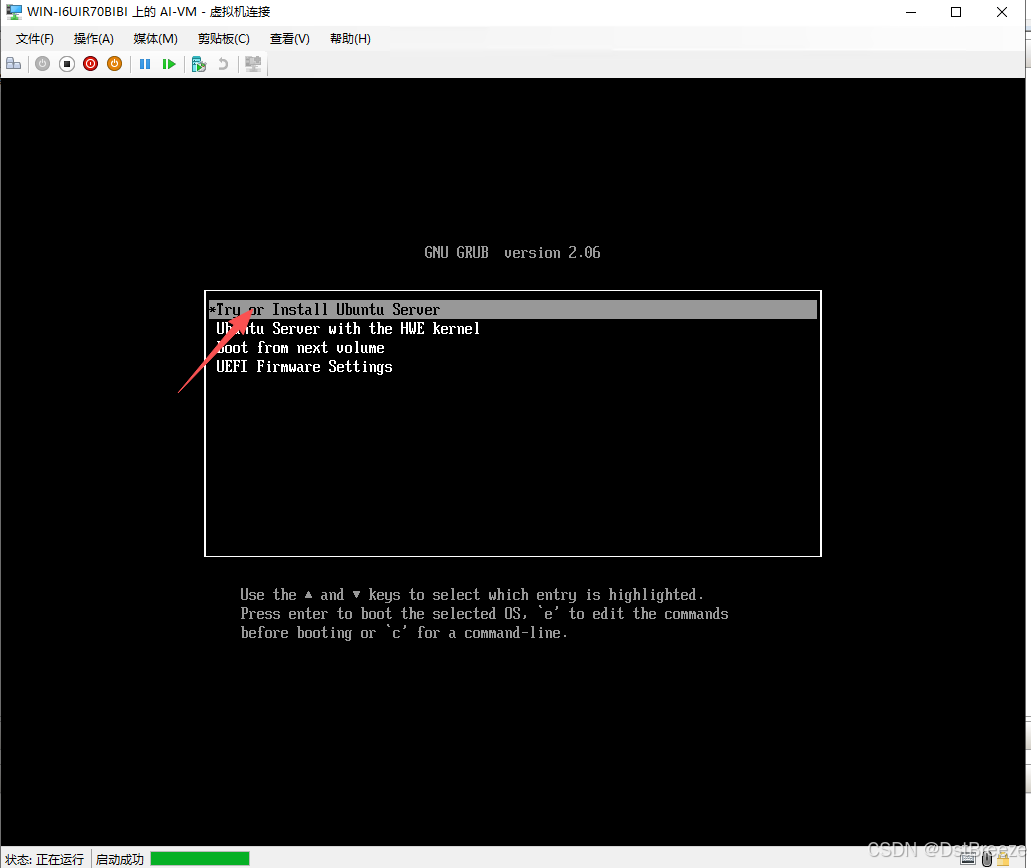Create a checkpoint with the toolbar icon
The height and width of the screenshot is (868, 1031).
tap(199, 64)
